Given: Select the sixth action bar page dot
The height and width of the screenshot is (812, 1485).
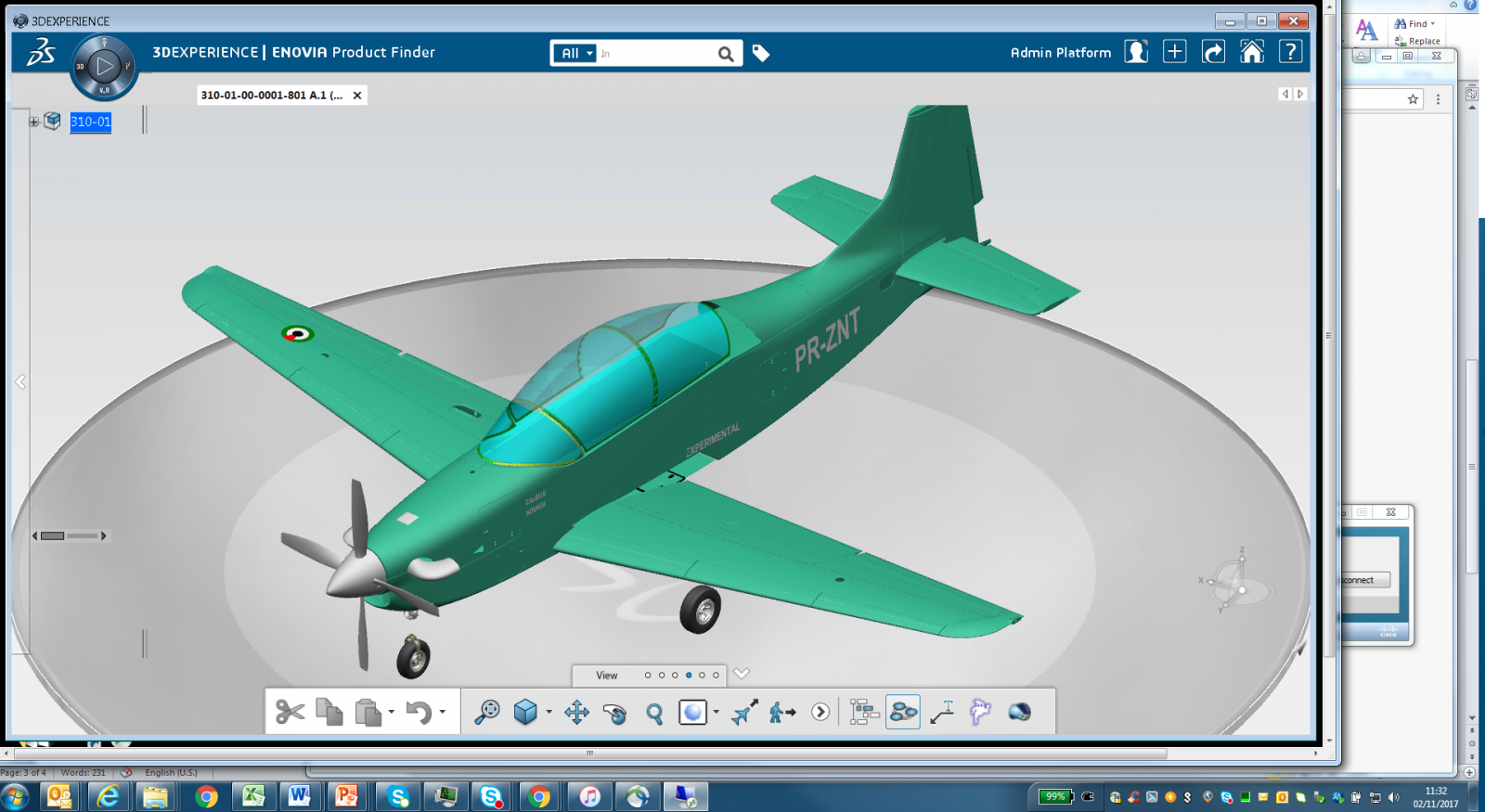Looking at the screenshot, I should point(716,676).
